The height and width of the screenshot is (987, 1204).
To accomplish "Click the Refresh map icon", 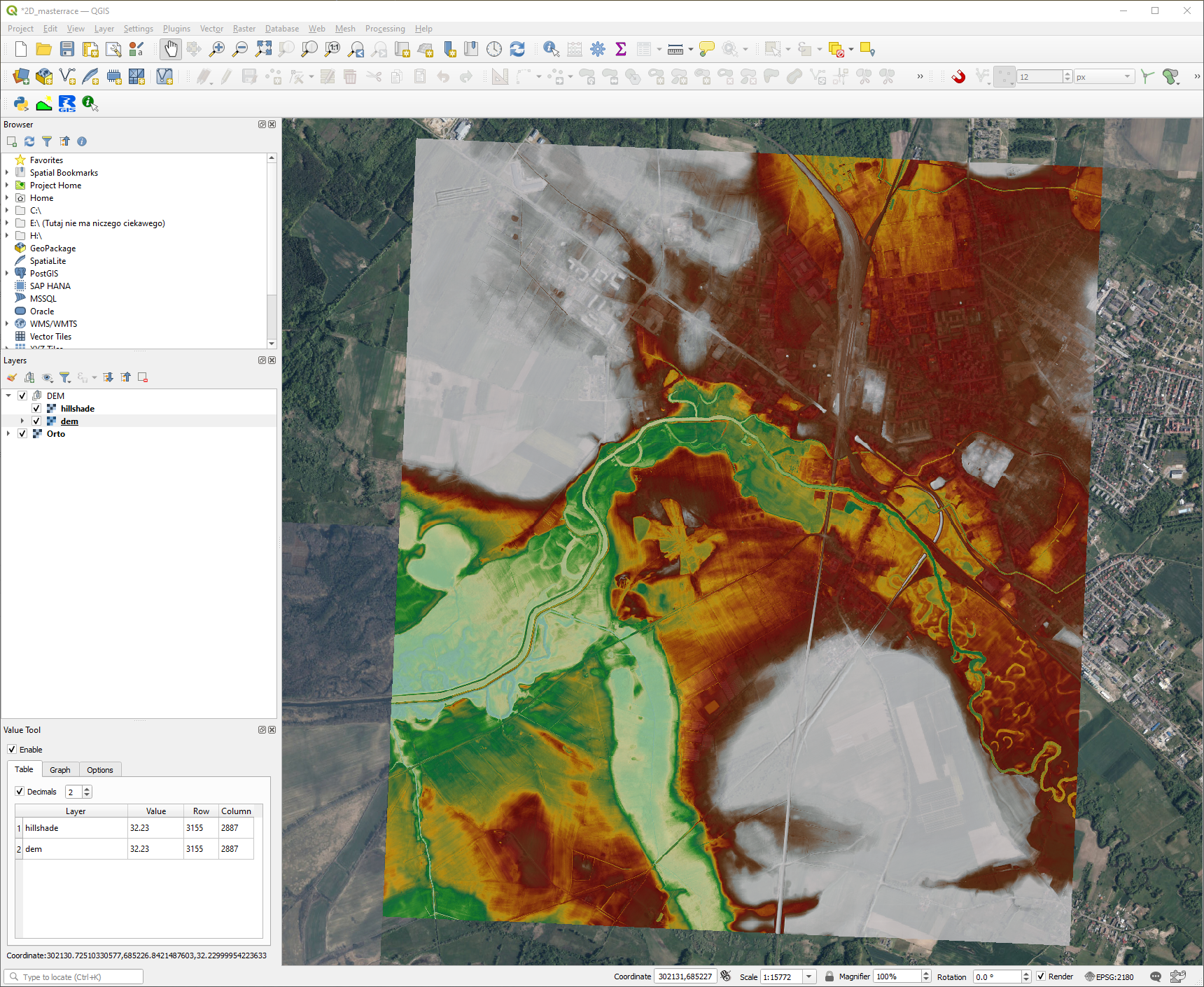I will coord(517,49).
